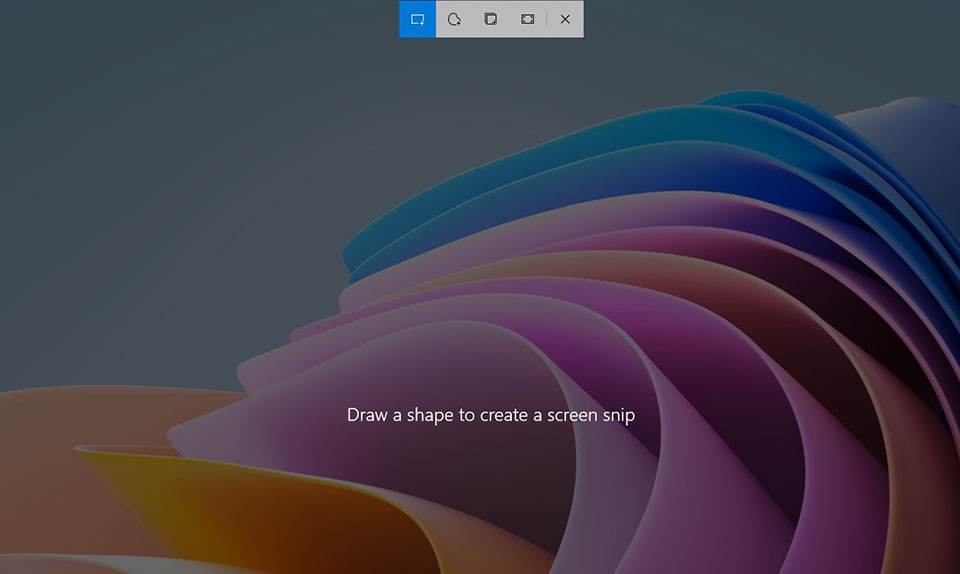Select the overlapping windows snip icon
The width and height of the screenshot is (960, 574).
point(490,19)
